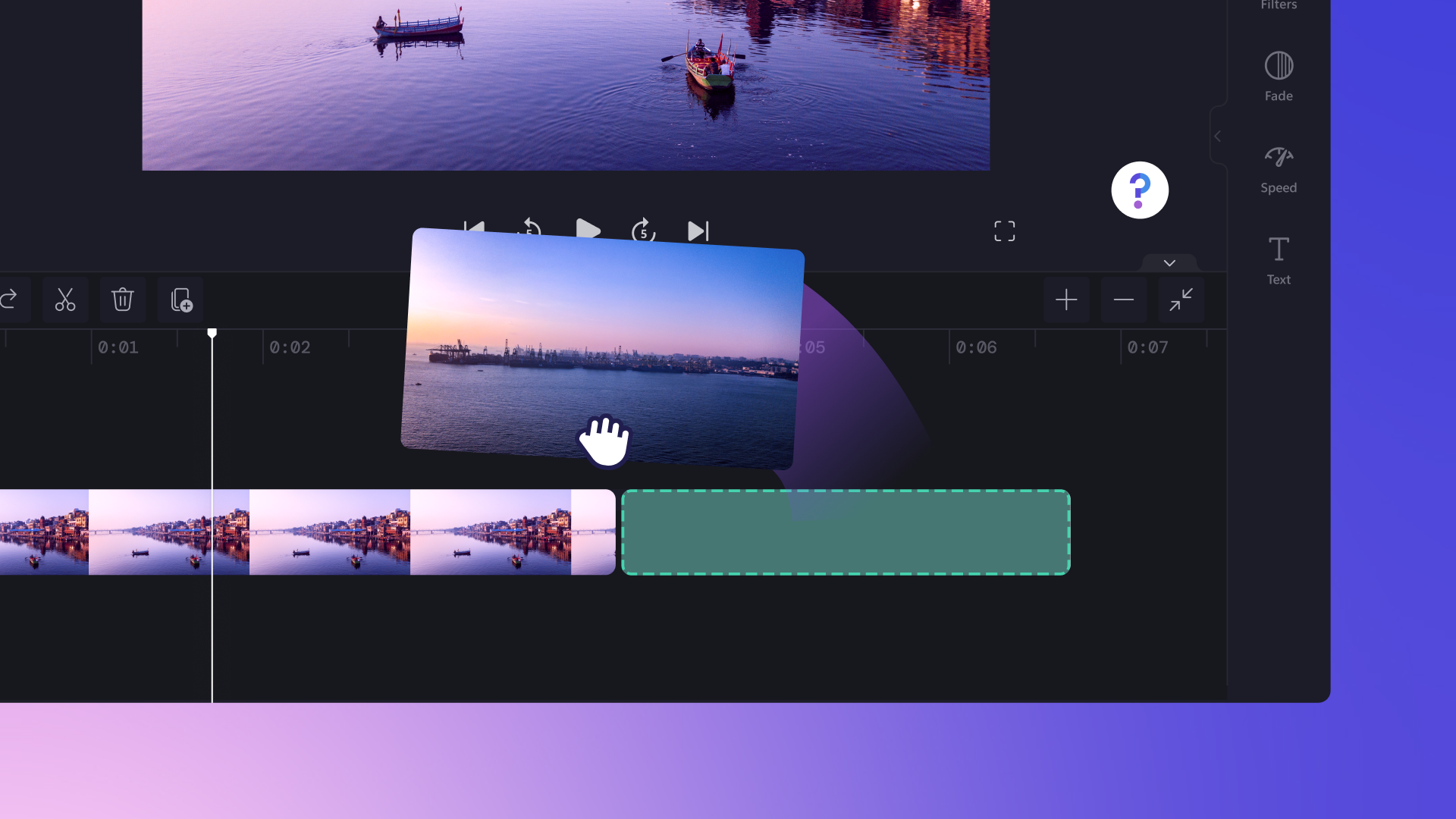The image size is (1456, 819).
Task: Select the teal clip on the timeline
Action: [845, 531]
